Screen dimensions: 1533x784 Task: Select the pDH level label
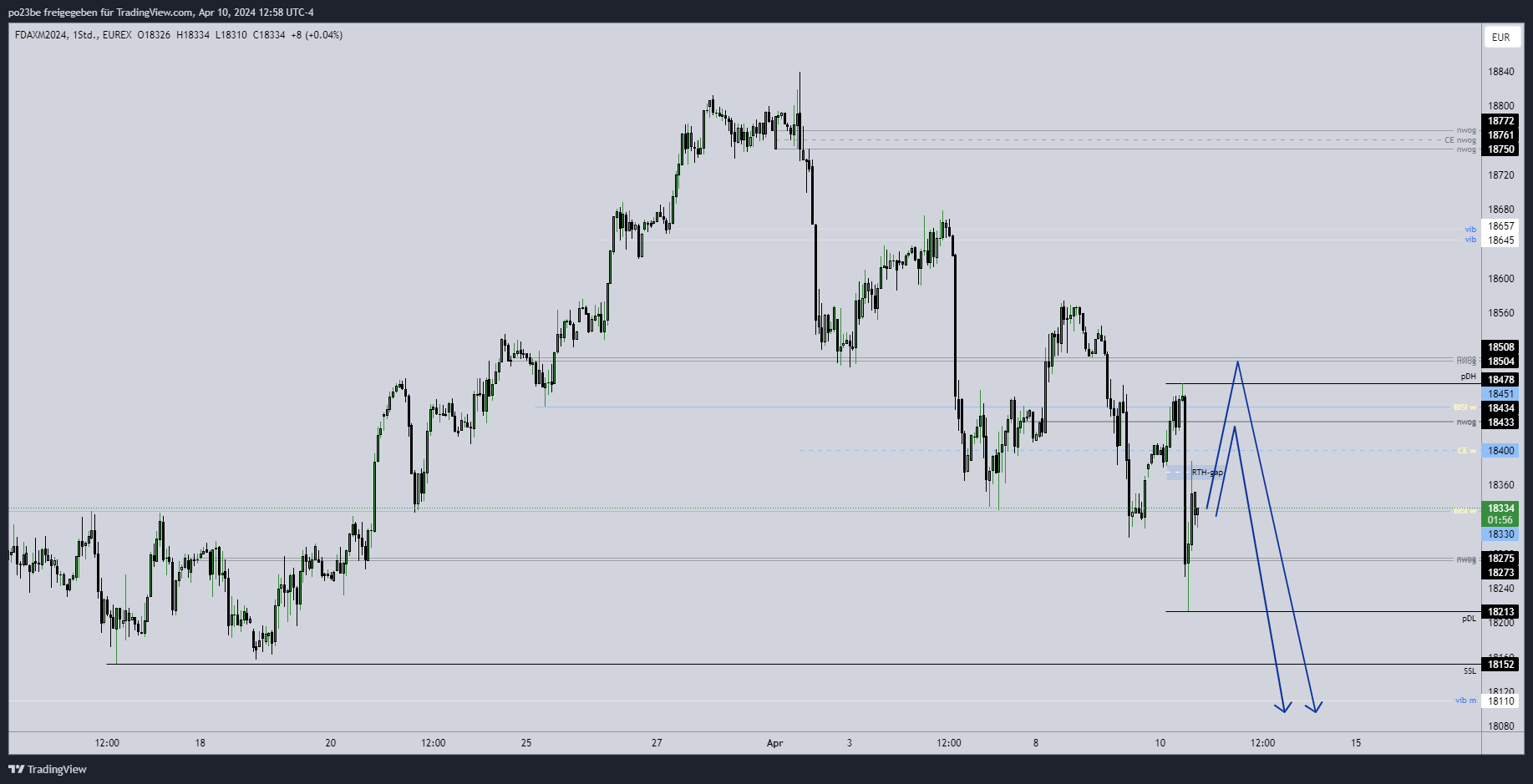click(x=1468, y=377)
